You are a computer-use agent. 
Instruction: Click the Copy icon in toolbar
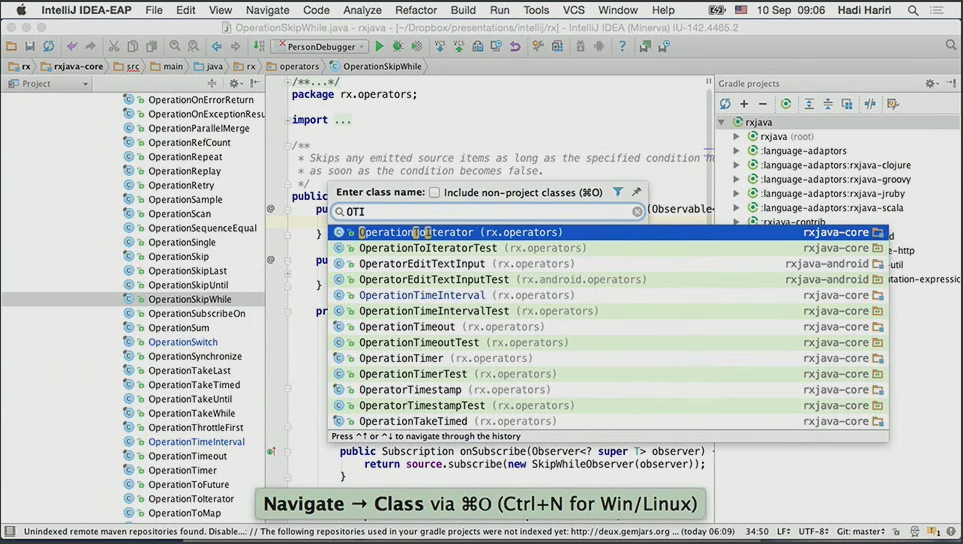(133, 46)
